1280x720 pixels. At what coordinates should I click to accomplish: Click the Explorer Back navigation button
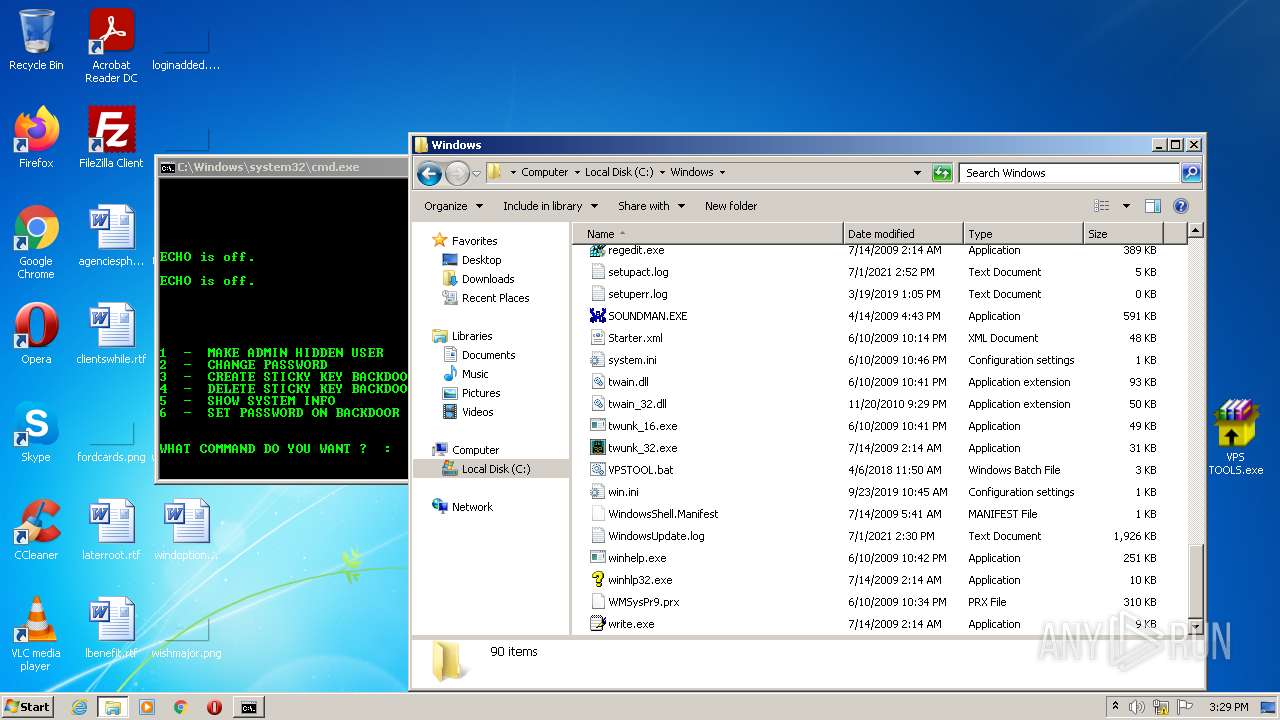pos(429,173)
